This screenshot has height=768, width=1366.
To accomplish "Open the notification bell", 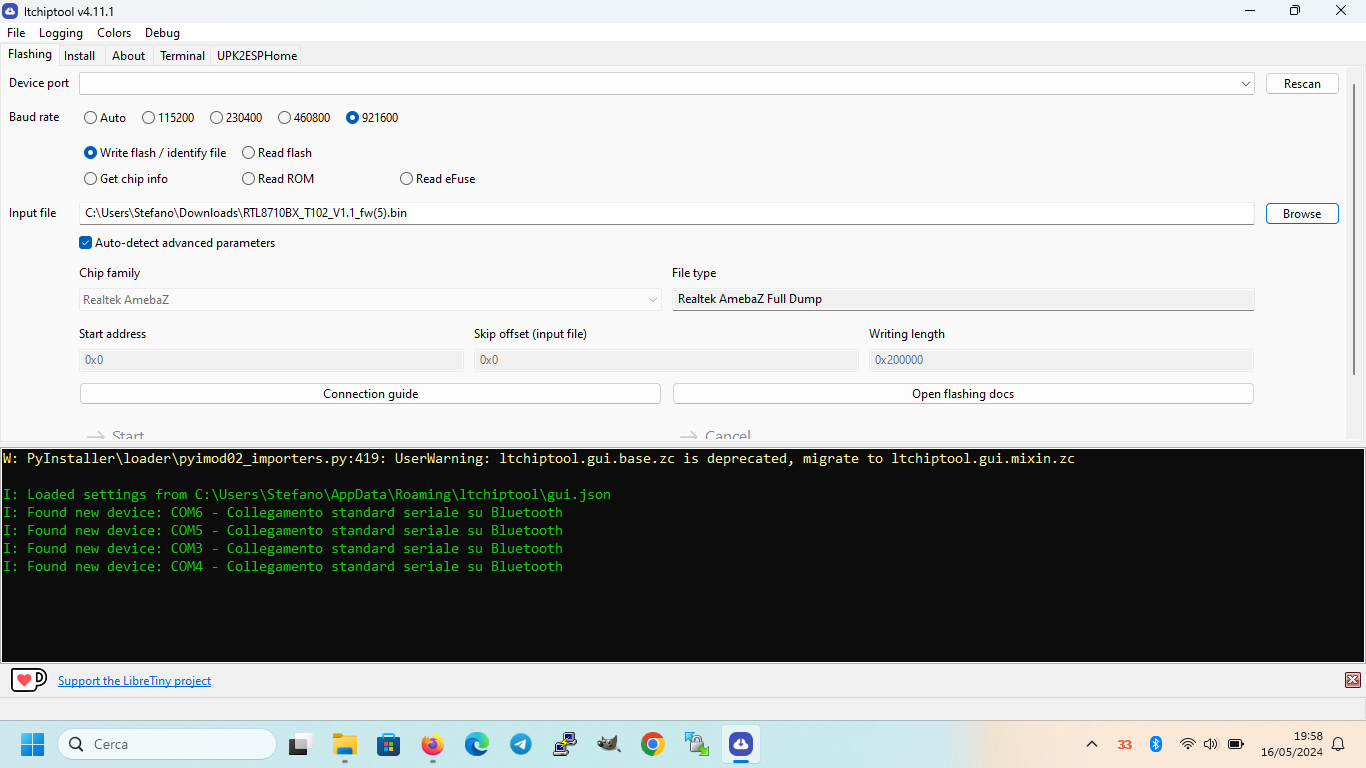I will pos(1338,744).
